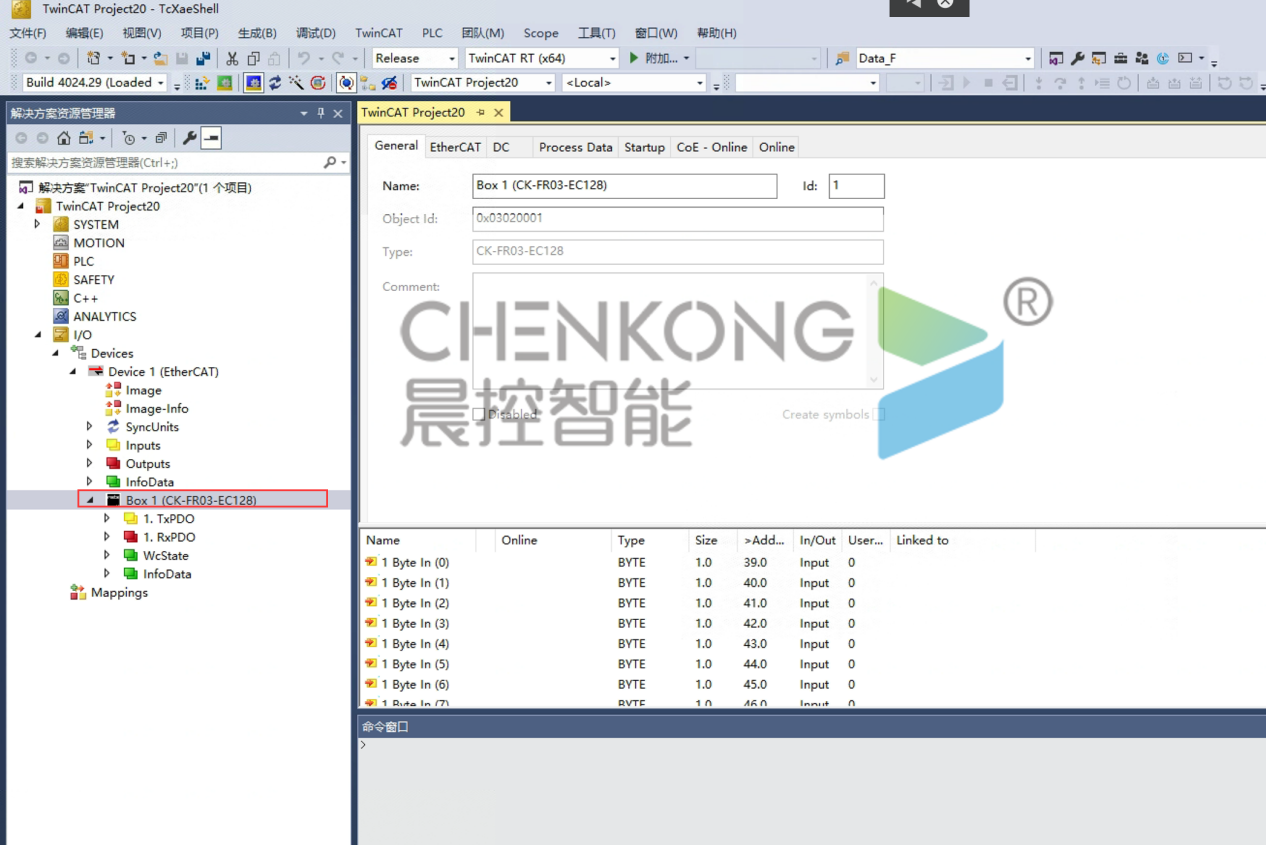This screenshot has height=845, width=1266.
Task: Click the Home icon in Solution Explorer
Action: [x=64, y=138]
